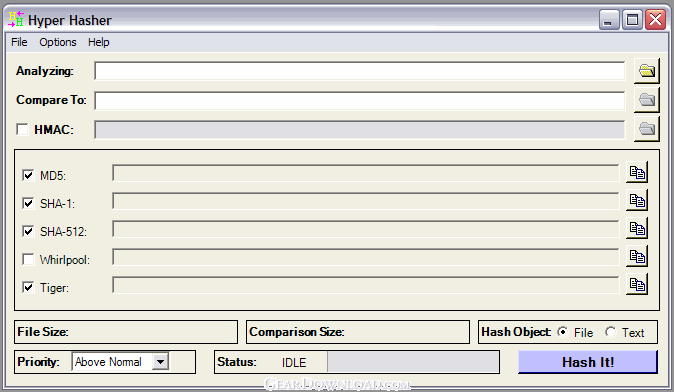The height and width of the screenshot is (392, 674).
Task: Click the HMAC key file folder icon
Action: click(x=646, y=129)
